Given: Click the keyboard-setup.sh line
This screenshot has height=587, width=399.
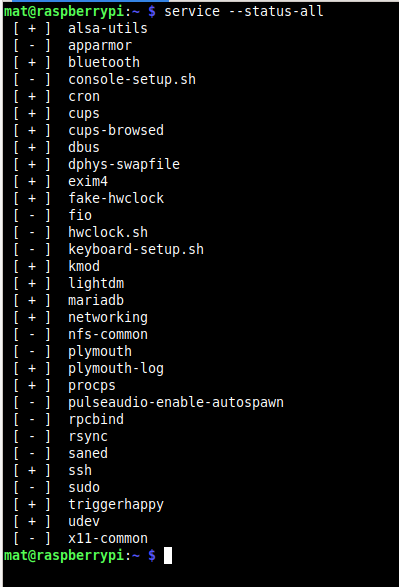Looking at the screenshot, I should pos(136,249).
